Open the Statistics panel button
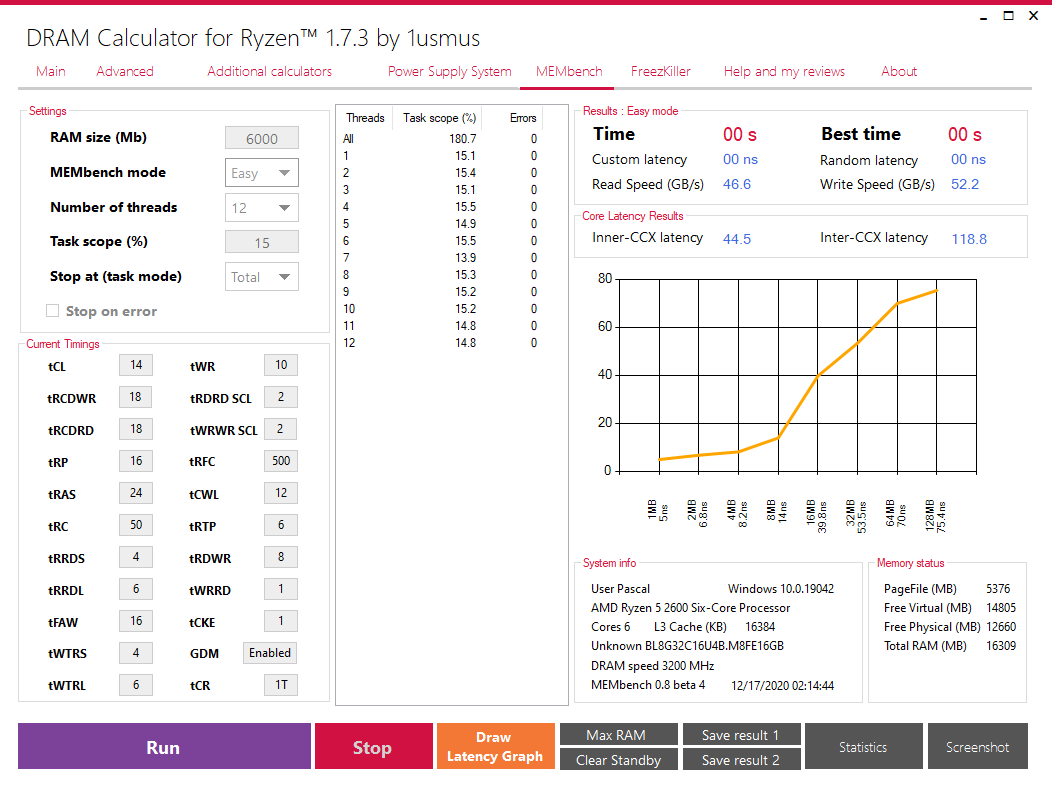The height and width of the screenshot is (791, 1052). (x=863, y=746)
